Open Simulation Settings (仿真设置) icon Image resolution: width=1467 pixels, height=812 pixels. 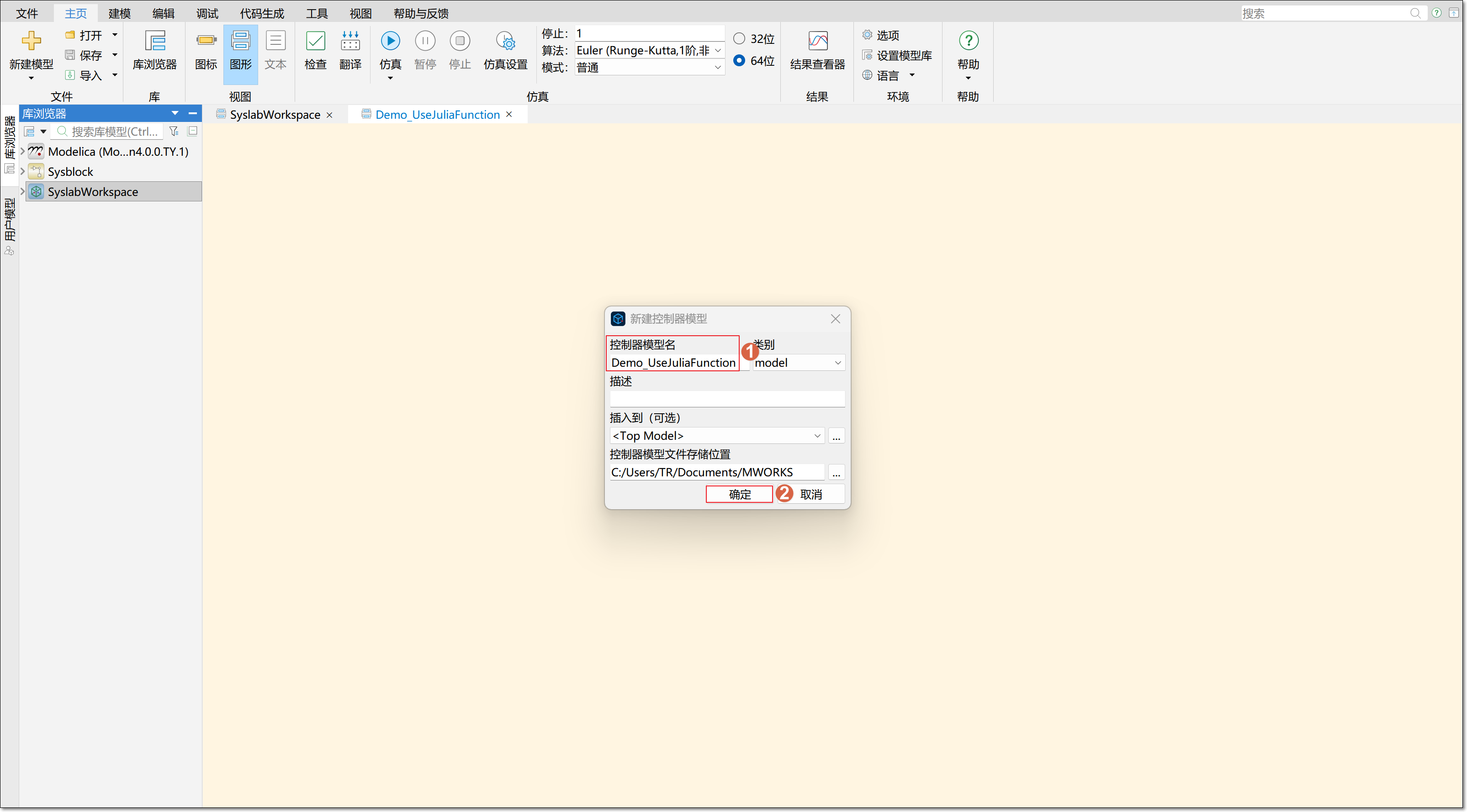coord(505,41)
